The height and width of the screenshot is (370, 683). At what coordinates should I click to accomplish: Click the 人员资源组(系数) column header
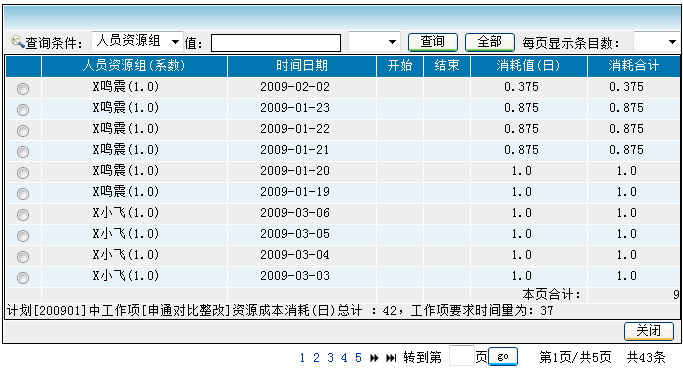pyautogui.click(x=134, y=66)
